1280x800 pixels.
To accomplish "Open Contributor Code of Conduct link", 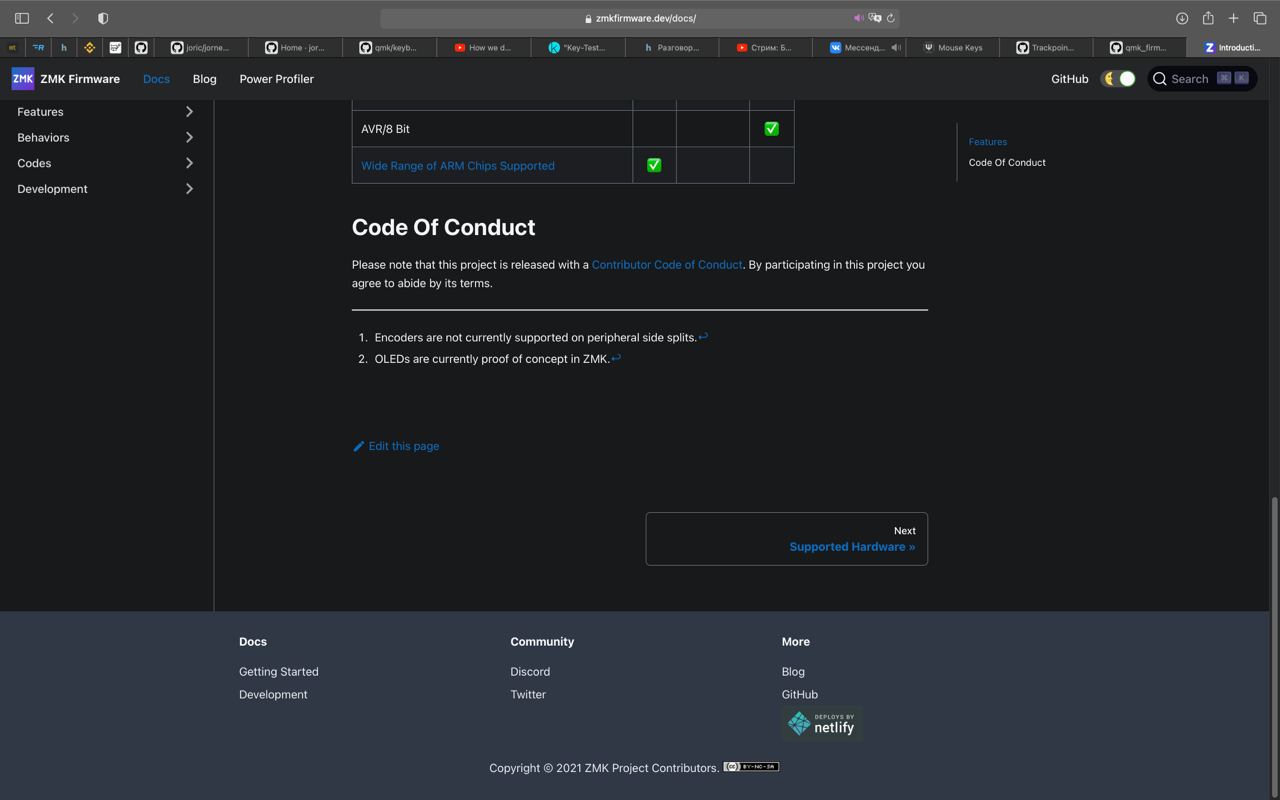I will (x=667, y=265).
